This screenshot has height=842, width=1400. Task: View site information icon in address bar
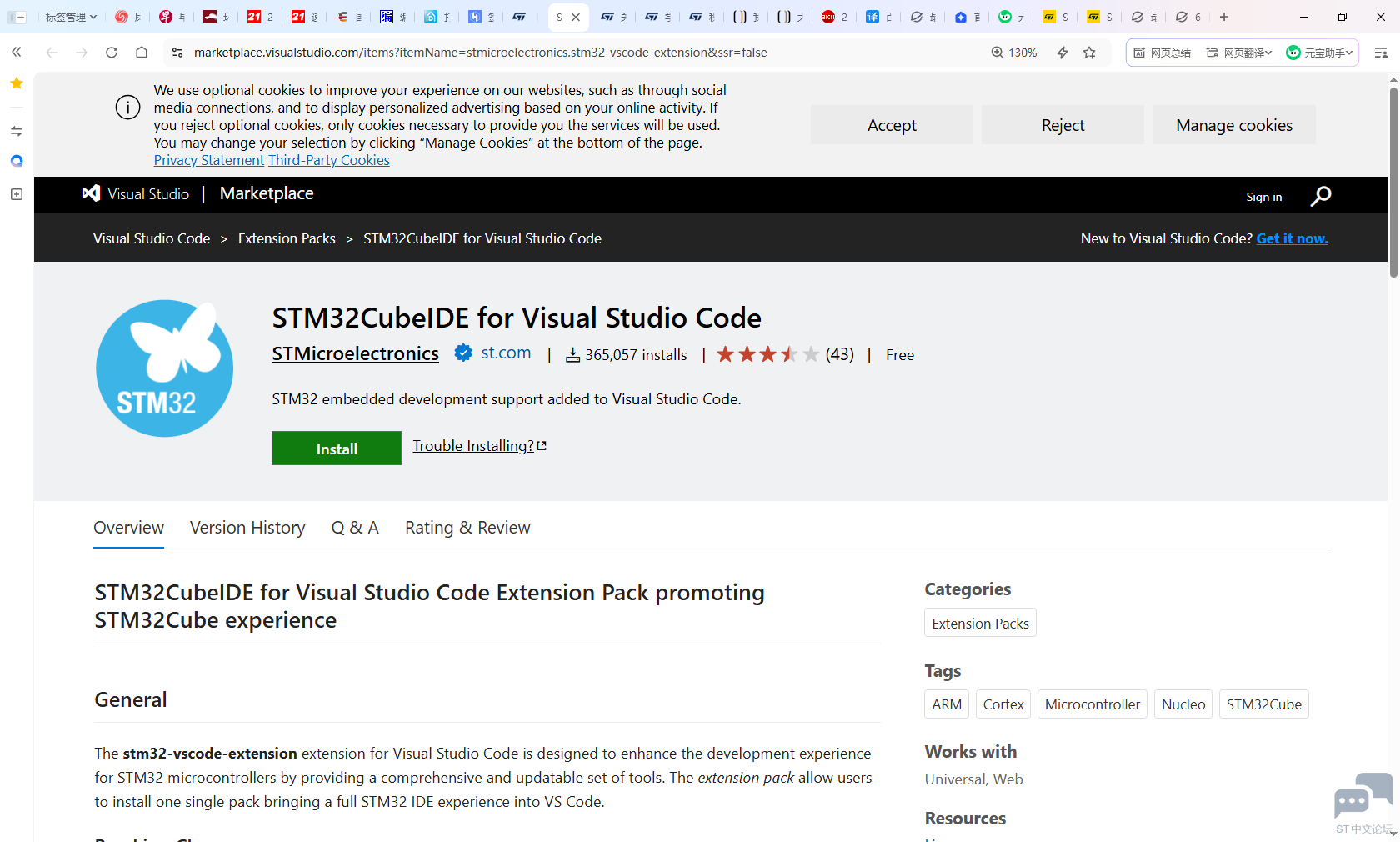coord(177,53)
